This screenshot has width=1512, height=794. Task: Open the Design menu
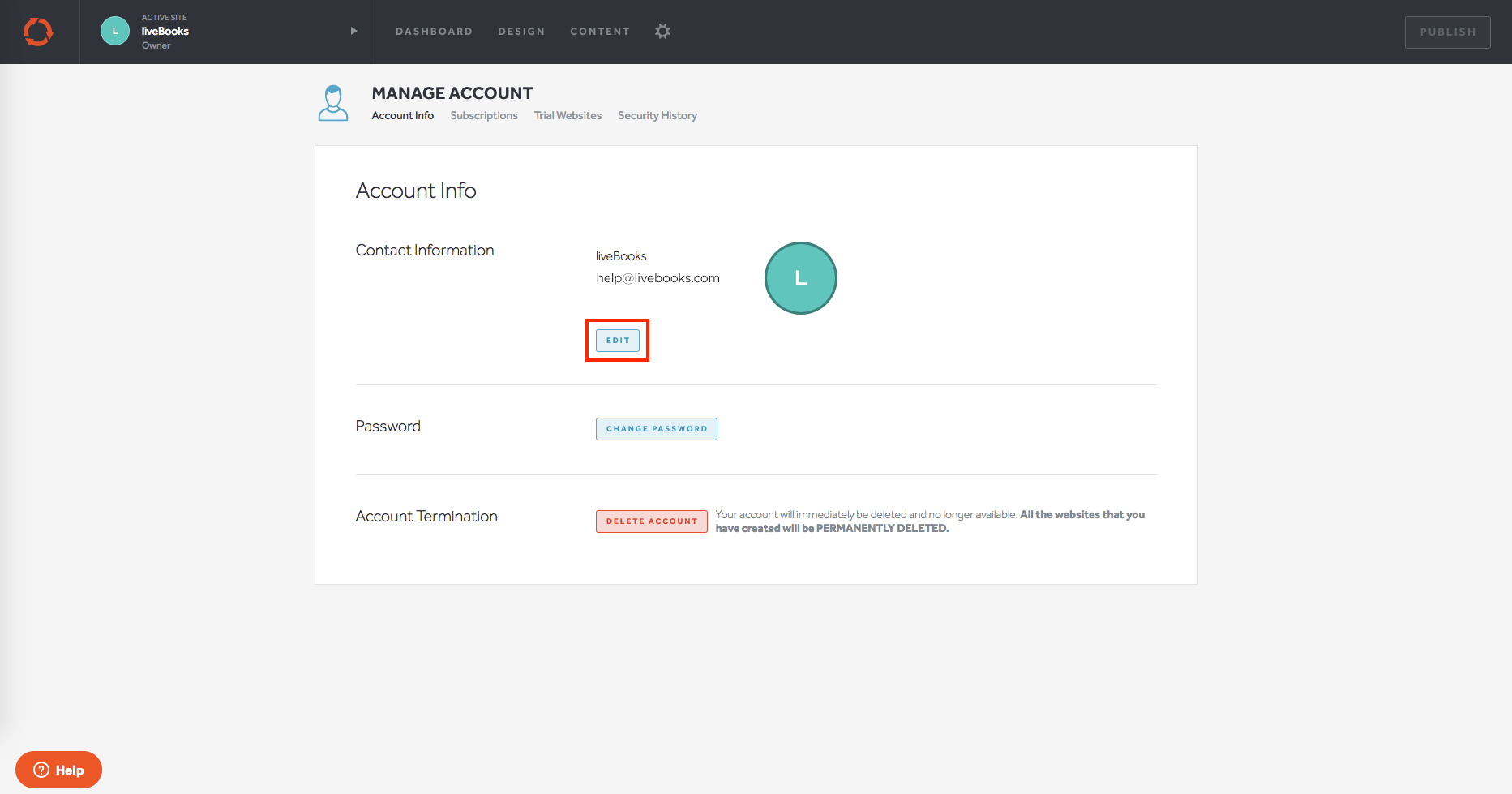point(521,32)
